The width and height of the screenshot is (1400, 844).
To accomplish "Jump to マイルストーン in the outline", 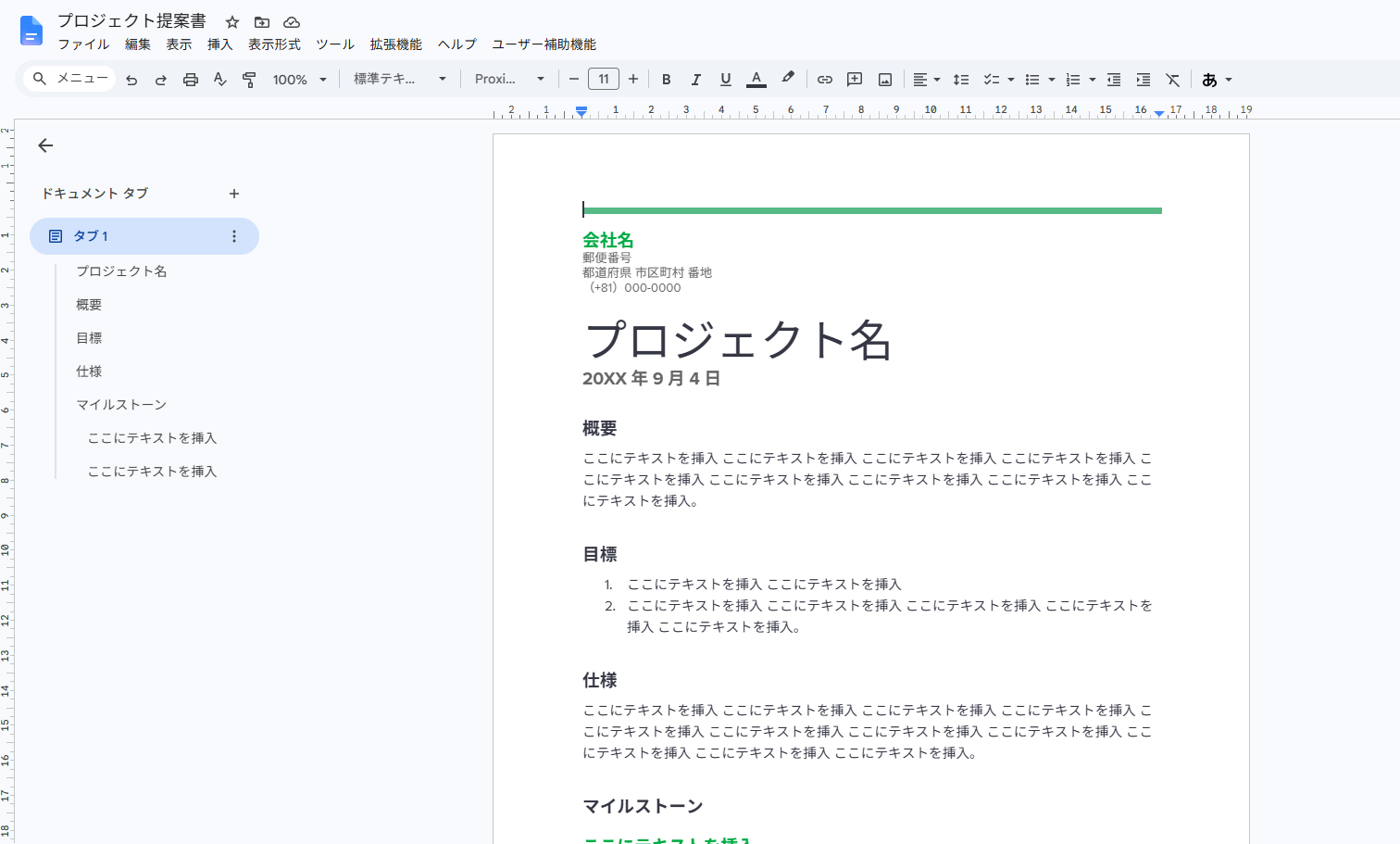I will tap(121, 405).
